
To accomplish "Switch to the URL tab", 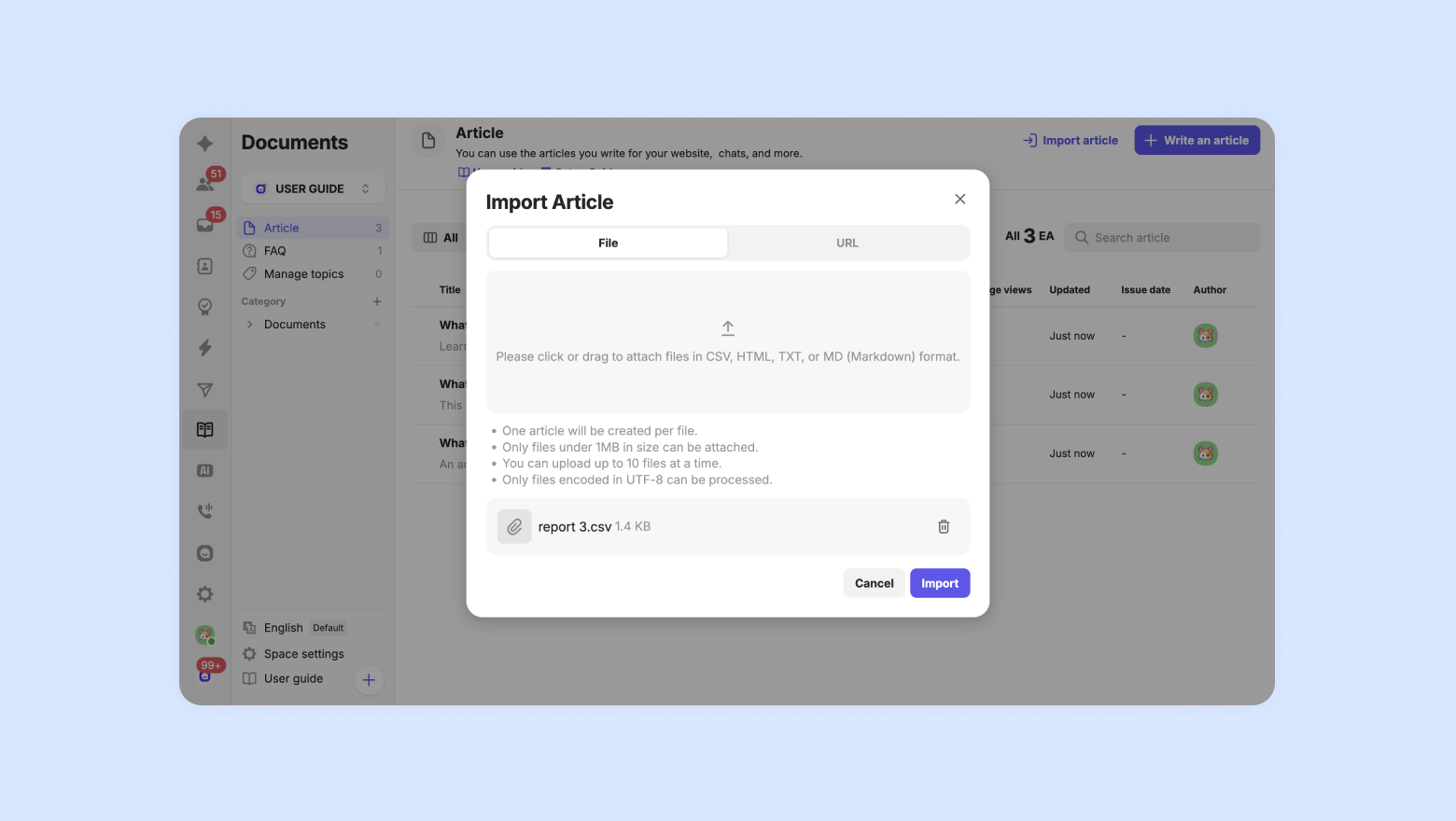I will 847,243.
